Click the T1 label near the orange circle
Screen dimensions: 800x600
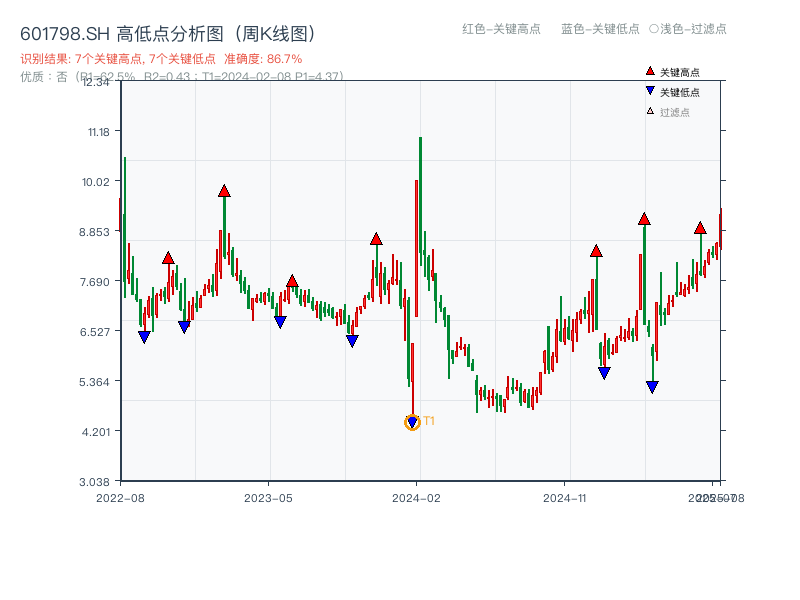(x=428, y=422)
